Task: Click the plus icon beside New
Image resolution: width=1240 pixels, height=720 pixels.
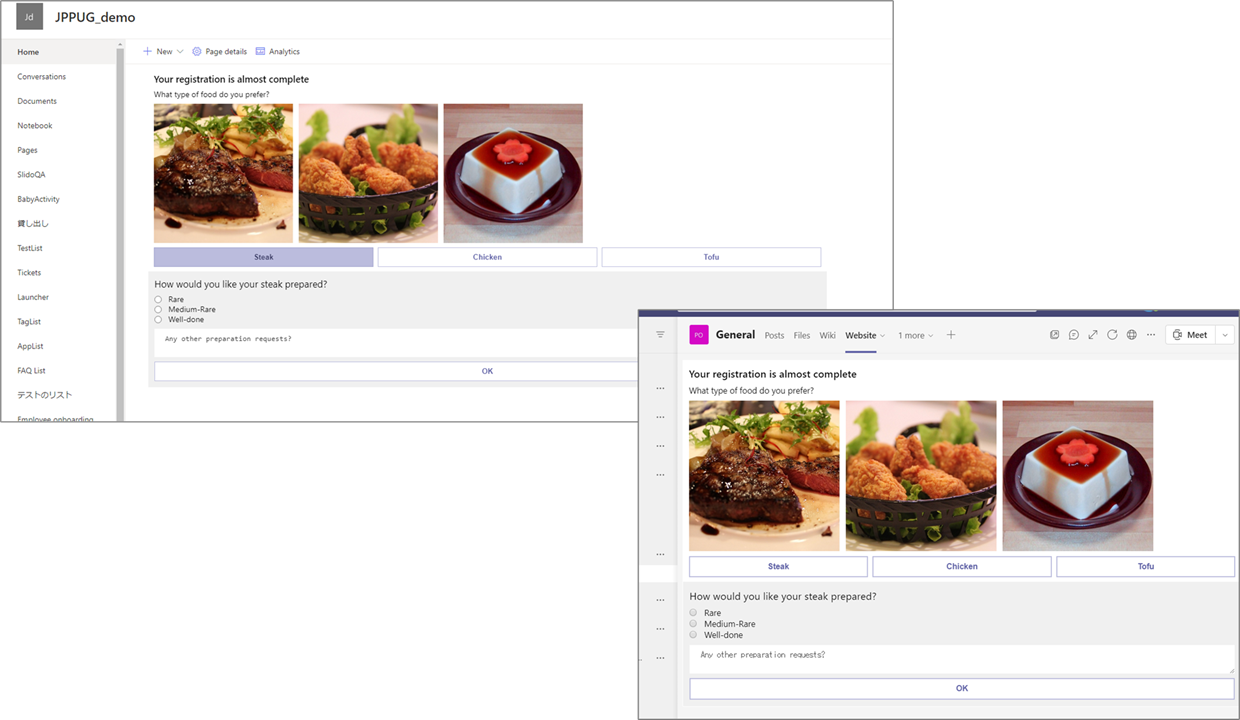Action: pos(147,51)
